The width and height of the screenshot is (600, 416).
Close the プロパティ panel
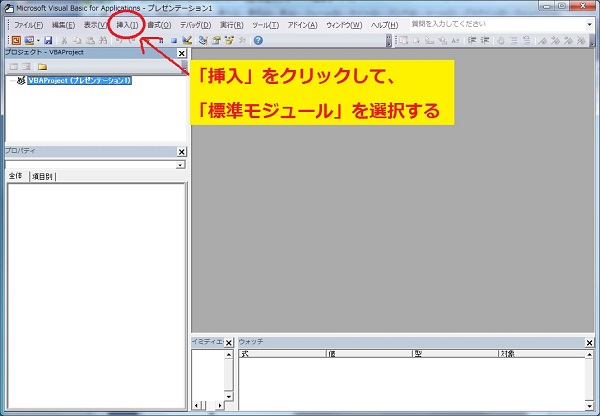[182, 152]
